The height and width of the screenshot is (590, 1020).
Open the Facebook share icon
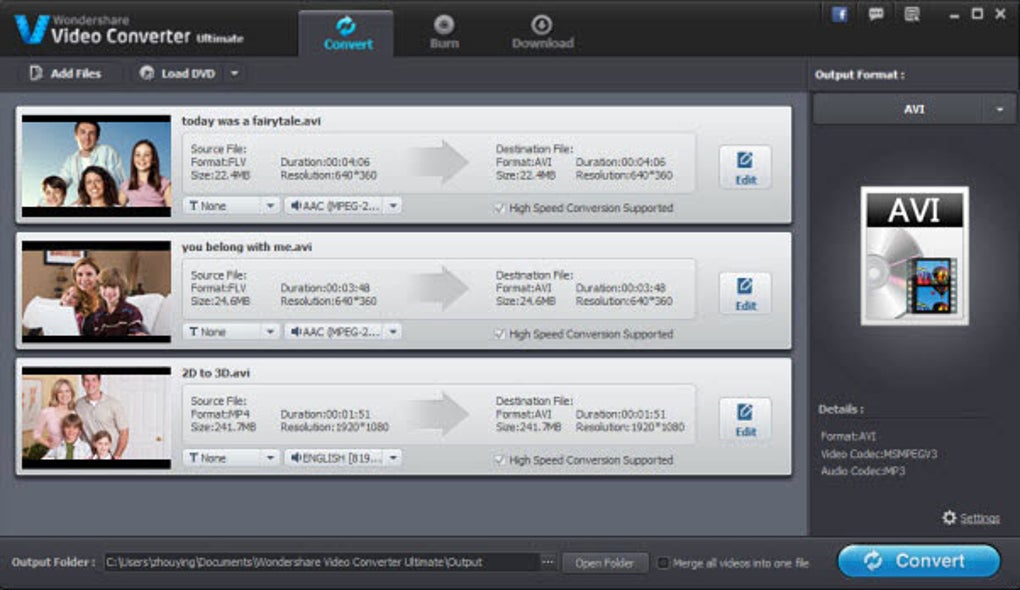click(839, 14)
